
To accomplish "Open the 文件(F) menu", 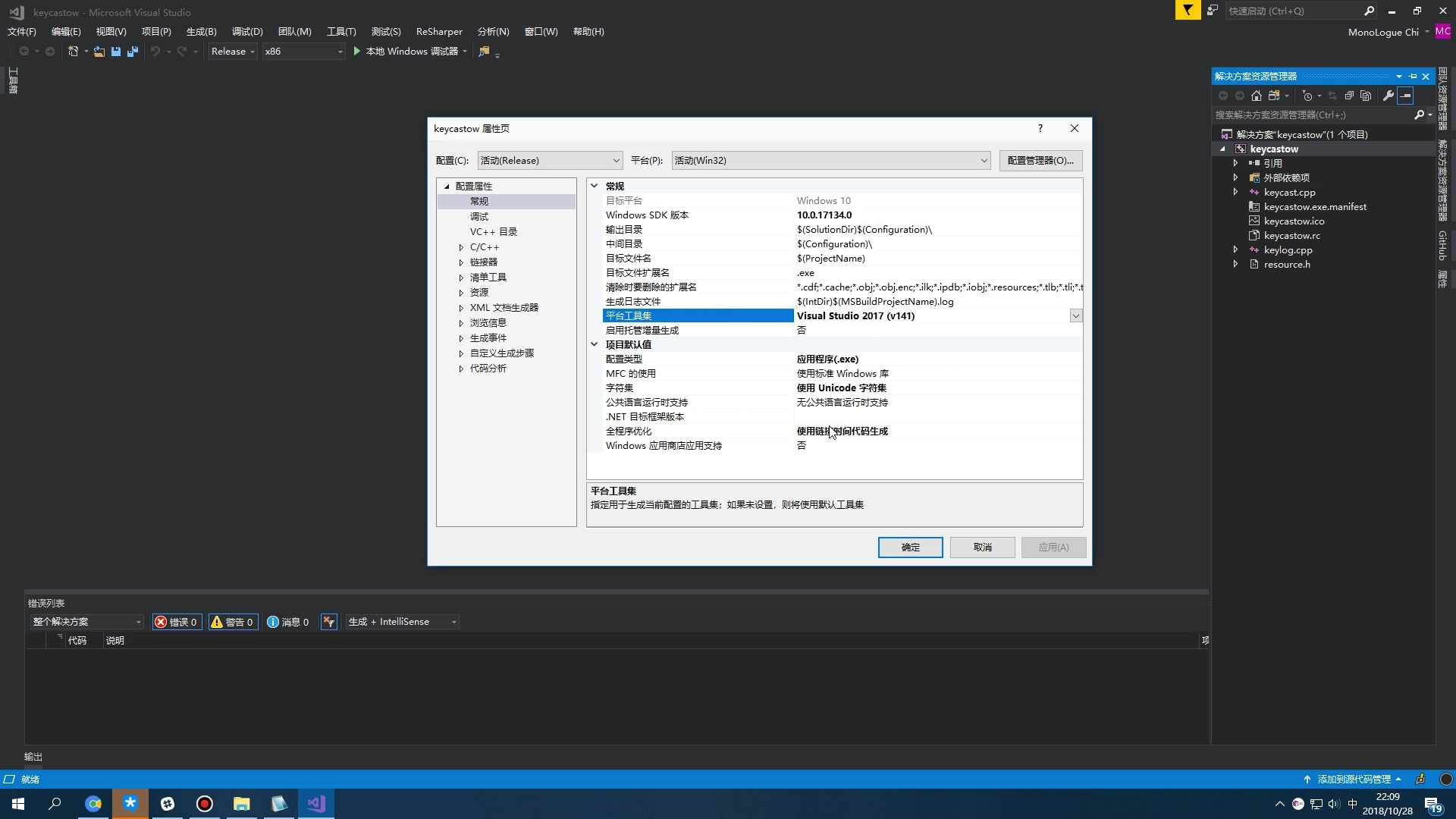I will point(21,32).
